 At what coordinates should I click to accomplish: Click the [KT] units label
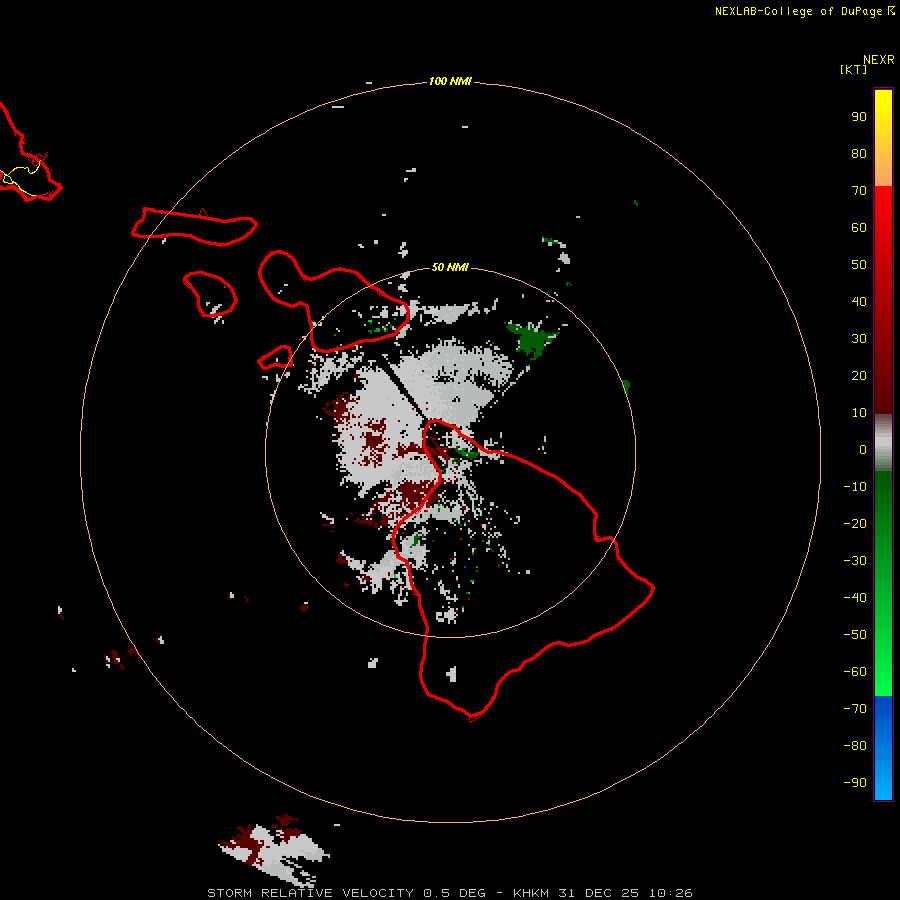pos(853,69)
